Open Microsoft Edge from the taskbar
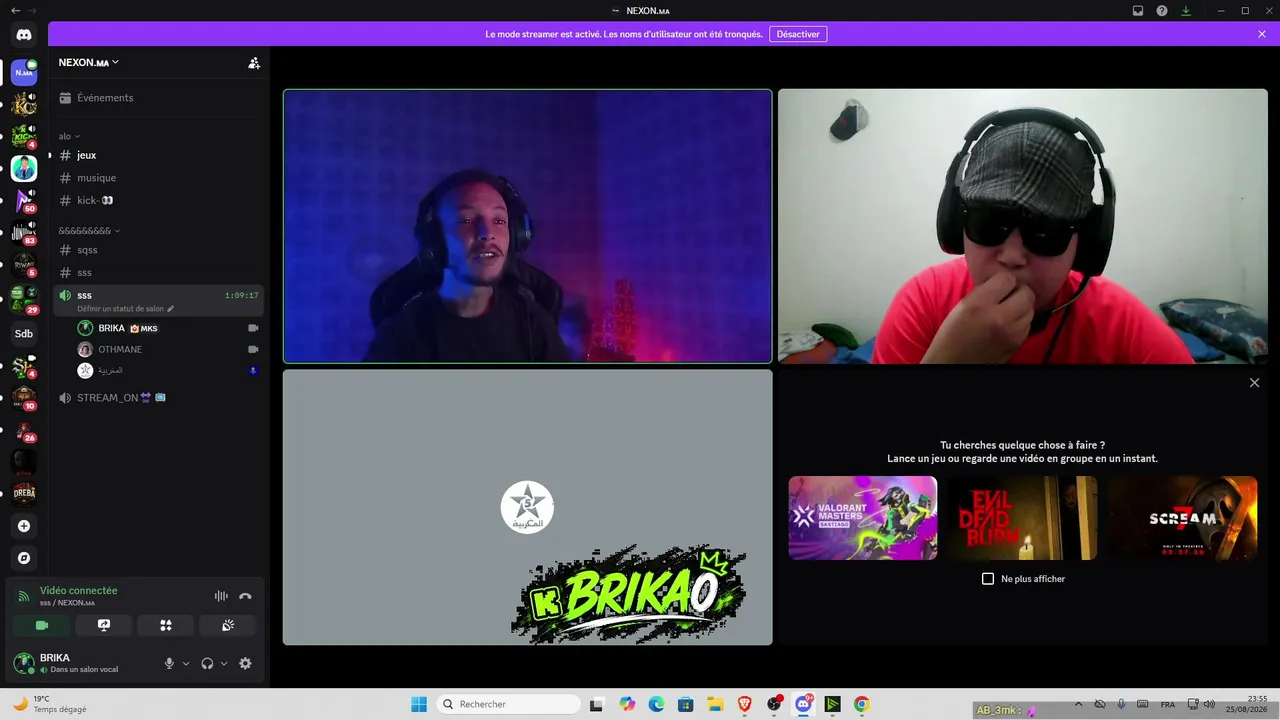Viewport: 1280px width, 720px height. point(656,704)
